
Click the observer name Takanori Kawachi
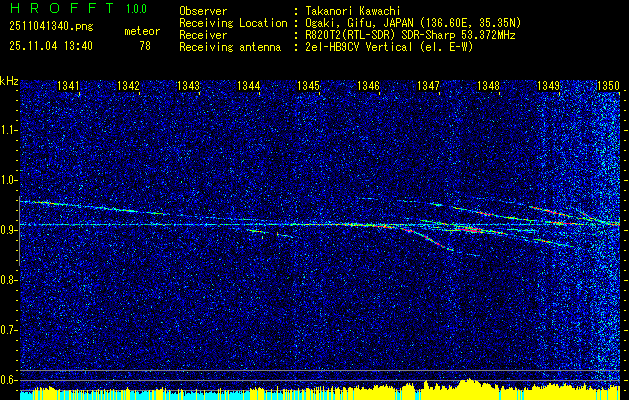click(x=353, y=11)
